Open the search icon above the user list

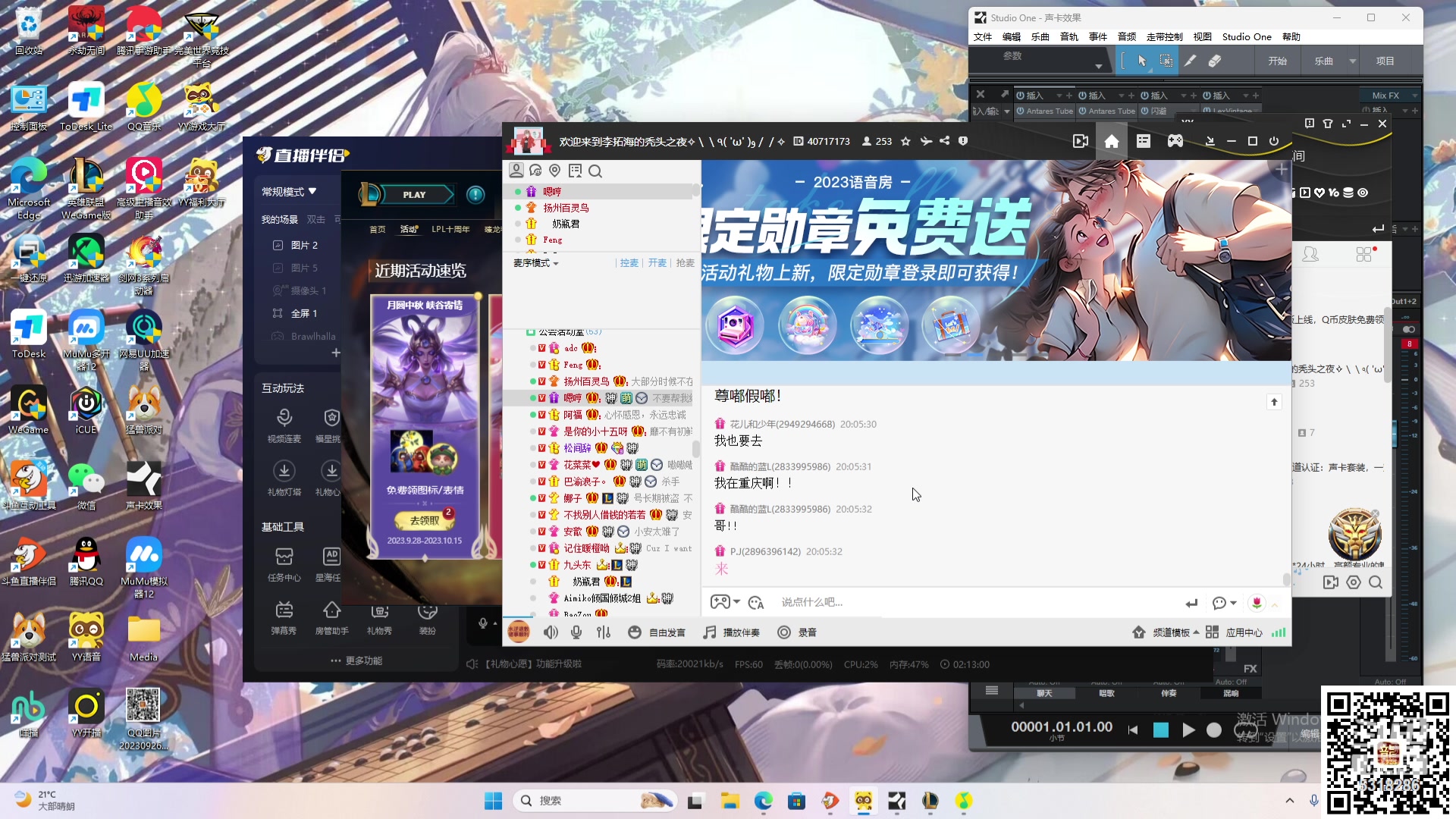595,171
